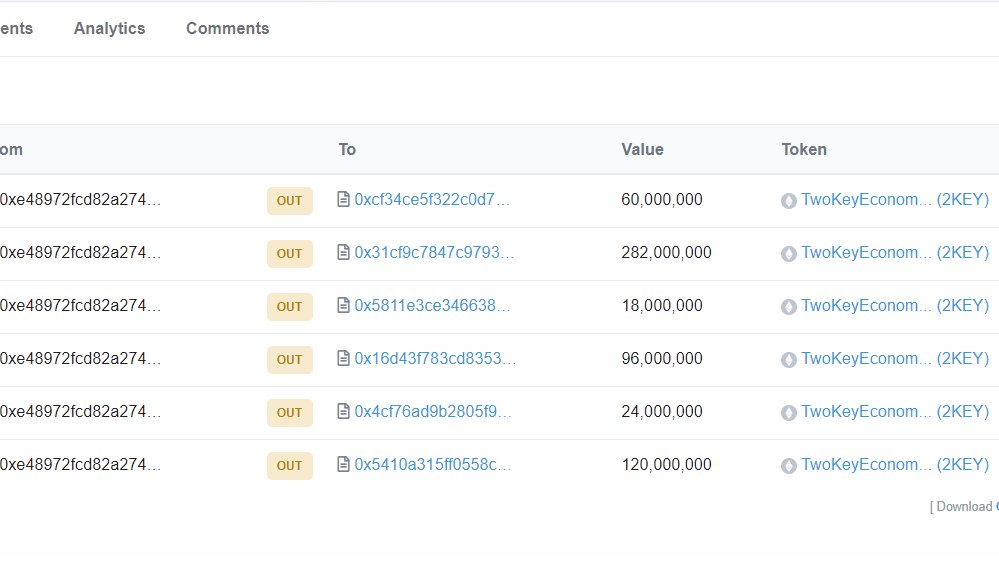Click the value 282,000,000

[666, 252]
